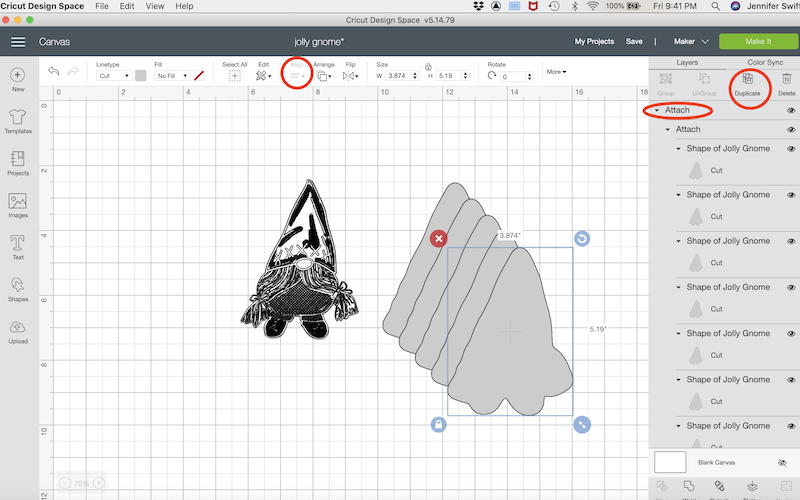The image size is (800, 500).
Task: Click the width W size field
Action: click(402, 76)
